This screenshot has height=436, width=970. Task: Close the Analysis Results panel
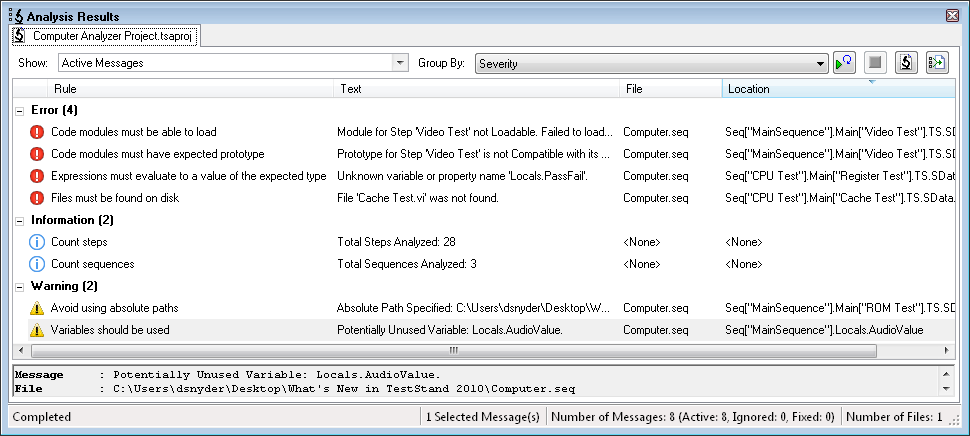[953, 16]
